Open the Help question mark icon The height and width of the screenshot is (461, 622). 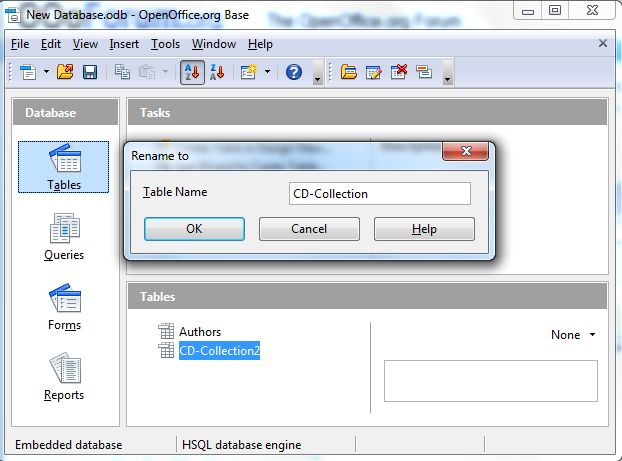(x=294, y=72)
